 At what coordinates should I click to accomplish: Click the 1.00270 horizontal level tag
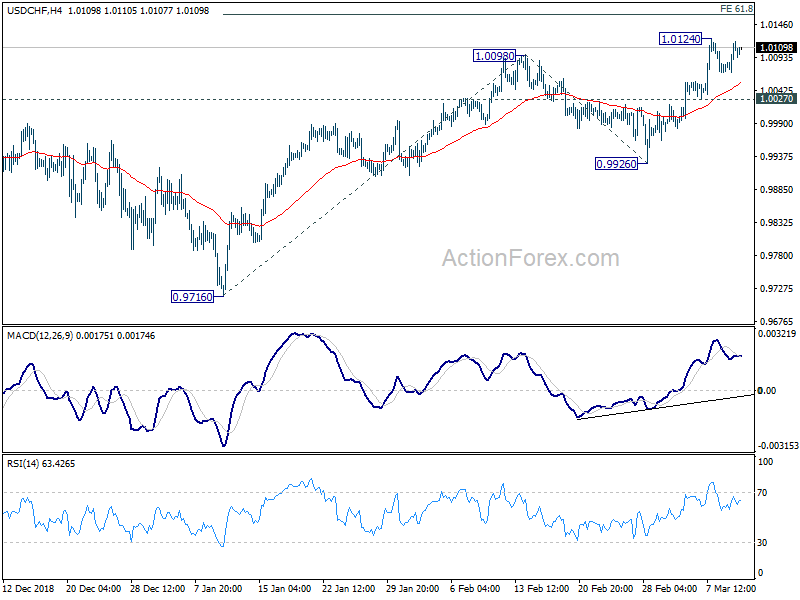click(777, 98)
